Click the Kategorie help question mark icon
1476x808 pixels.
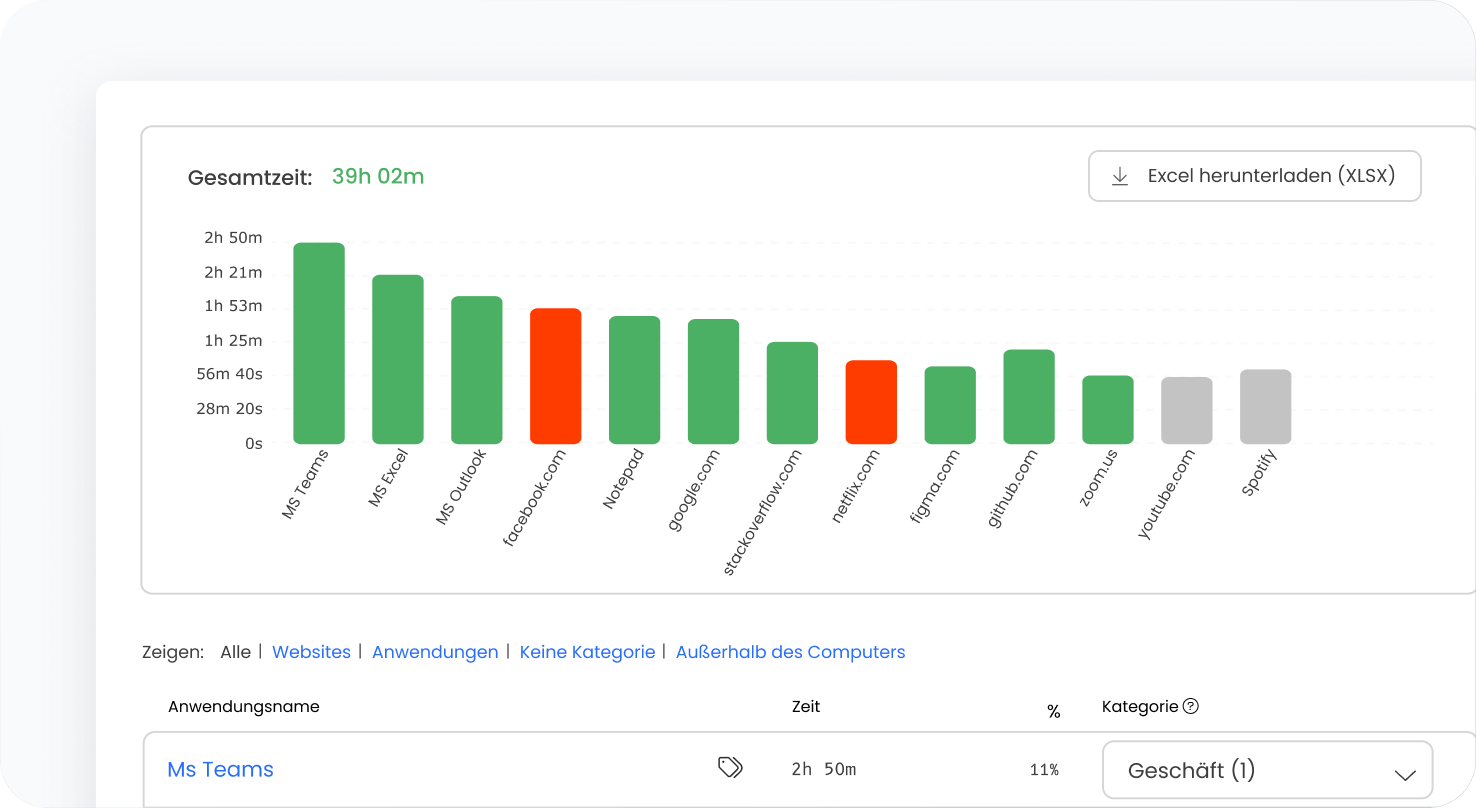coord(1190,706)
